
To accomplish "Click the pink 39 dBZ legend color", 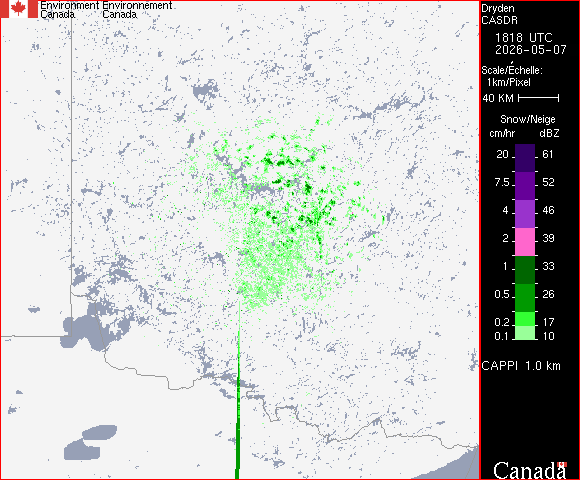I will click(x=525, y=242).
